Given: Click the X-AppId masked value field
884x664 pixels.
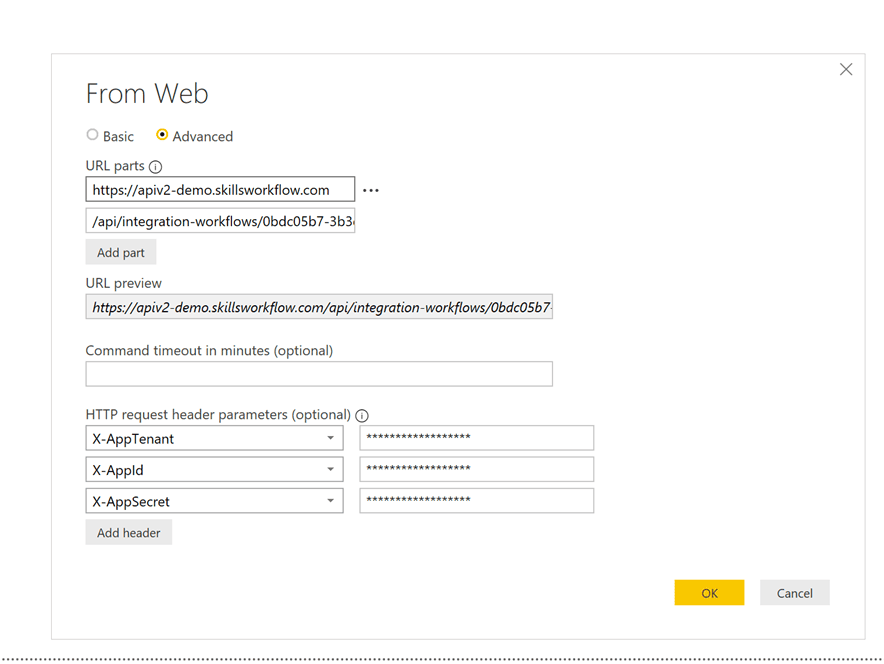Looking at the screenshot, I should (476, 470).
